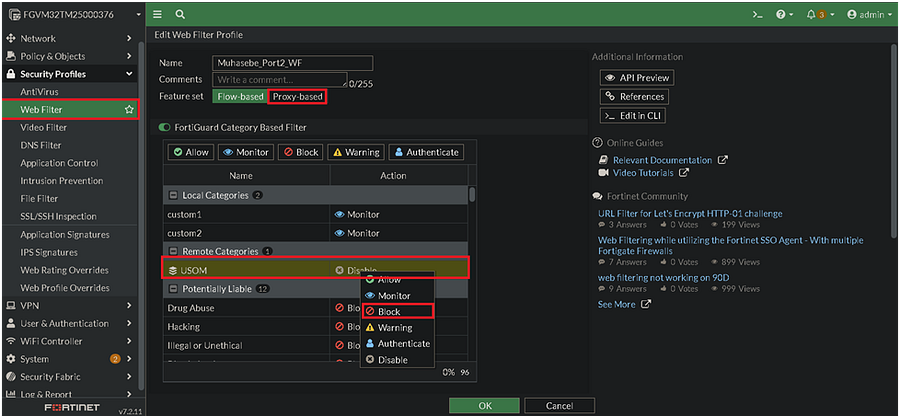This screenshot has width=900, height=418.
Task: Expand the Policy & Objects menu
Action: point(69,56)
